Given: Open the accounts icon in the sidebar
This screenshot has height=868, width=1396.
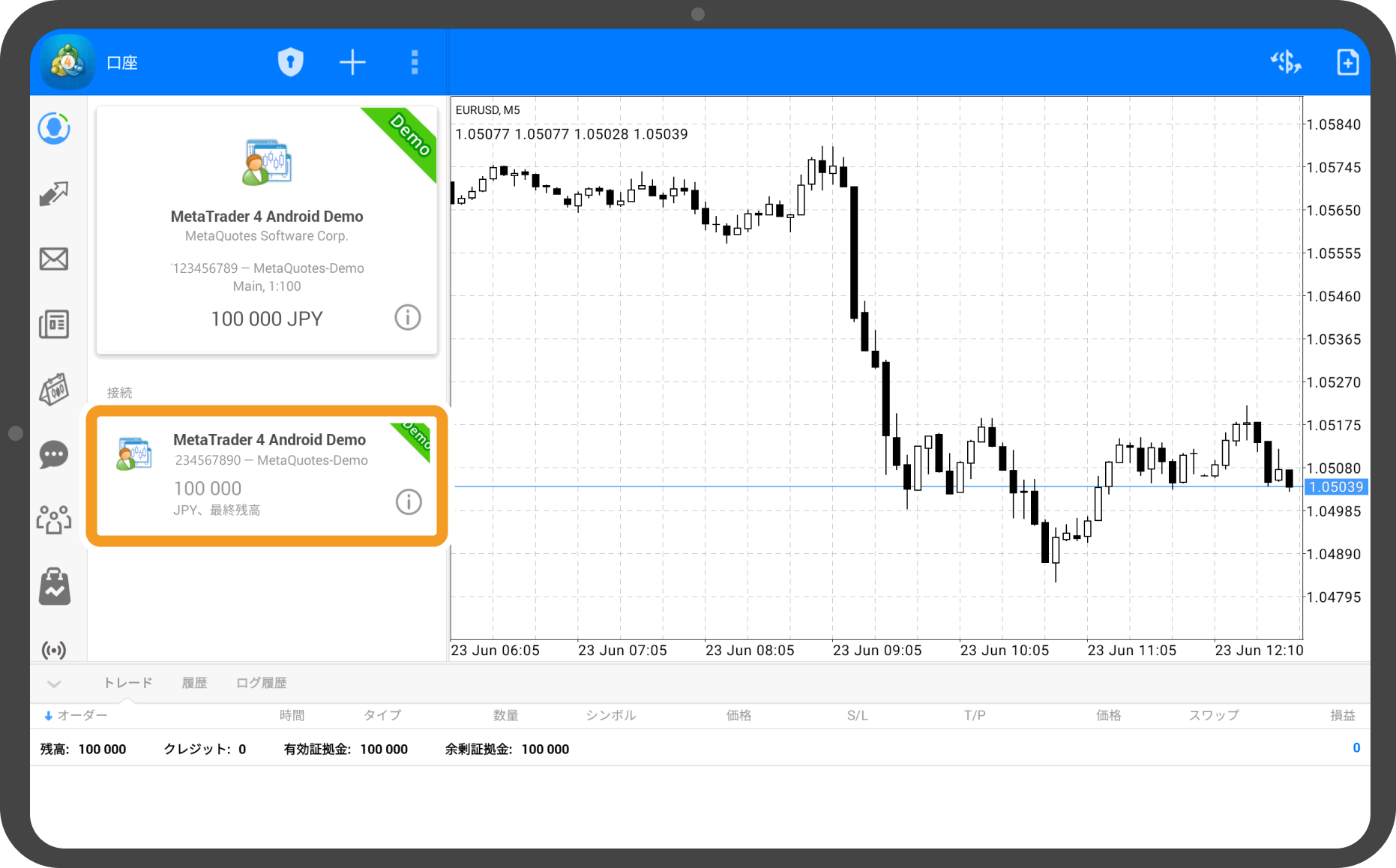Looking at the screenshot, I should pos(54,129).
